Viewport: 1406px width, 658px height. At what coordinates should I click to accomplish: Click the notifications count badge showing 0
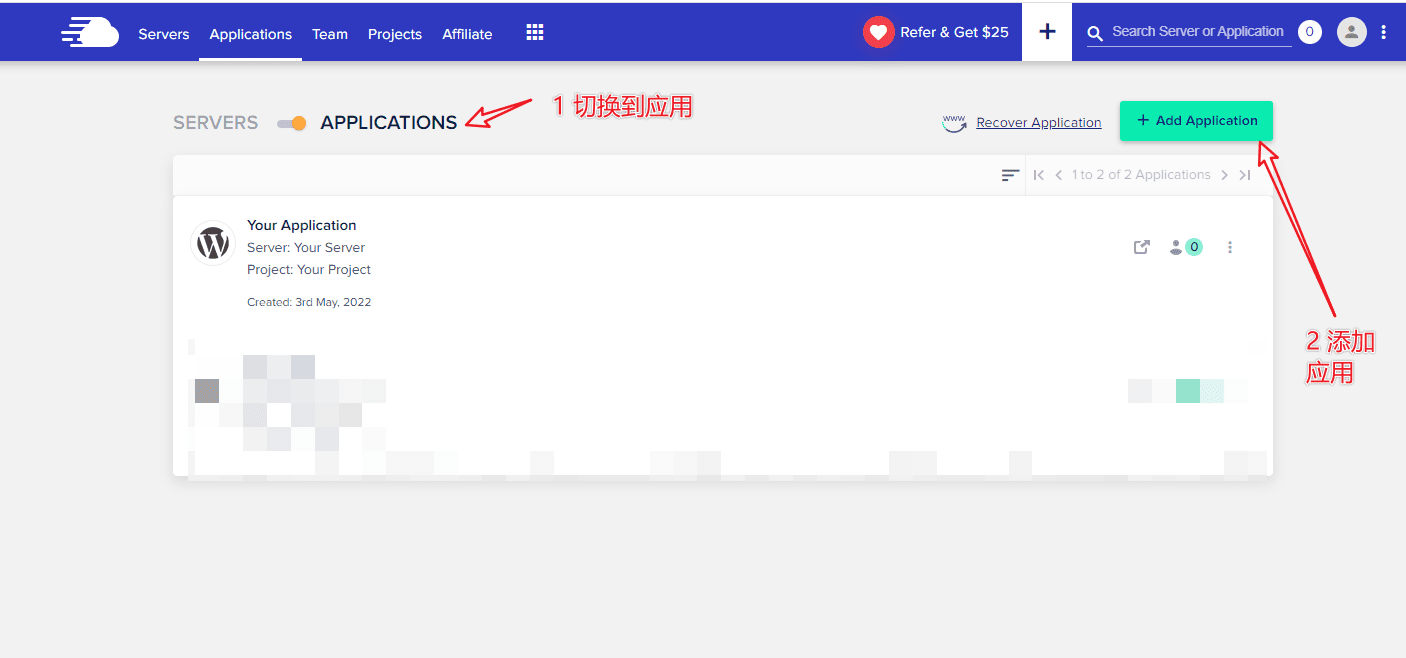[1309, 31]
